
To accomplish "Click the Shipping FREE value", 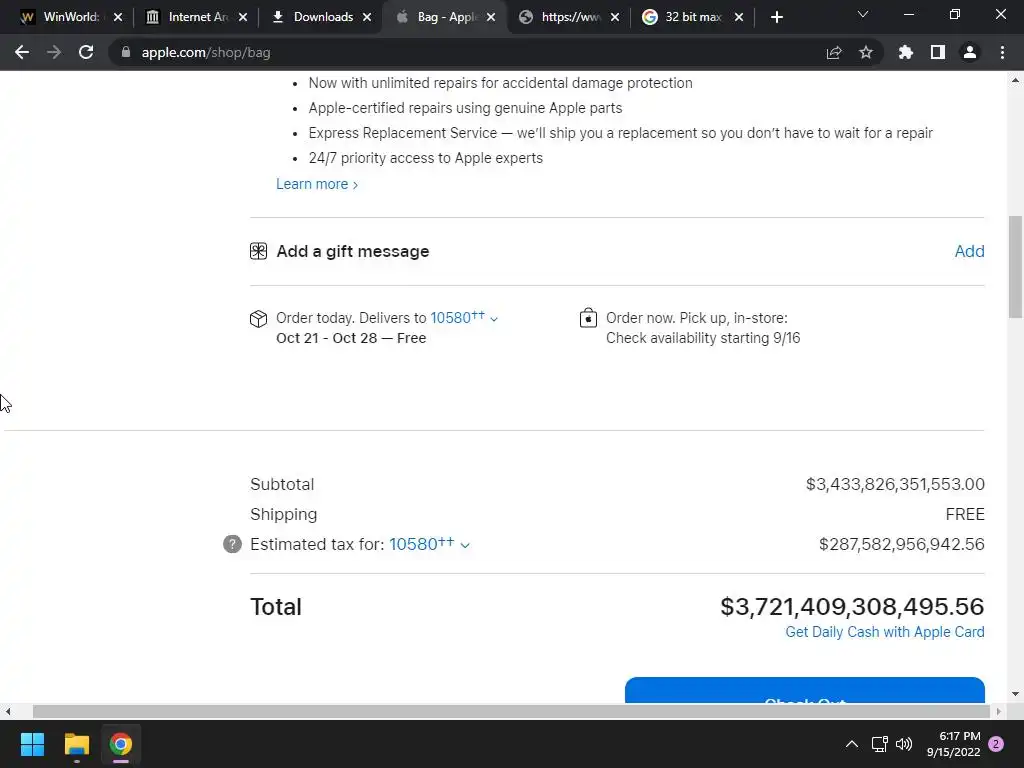I will [965, 515].
